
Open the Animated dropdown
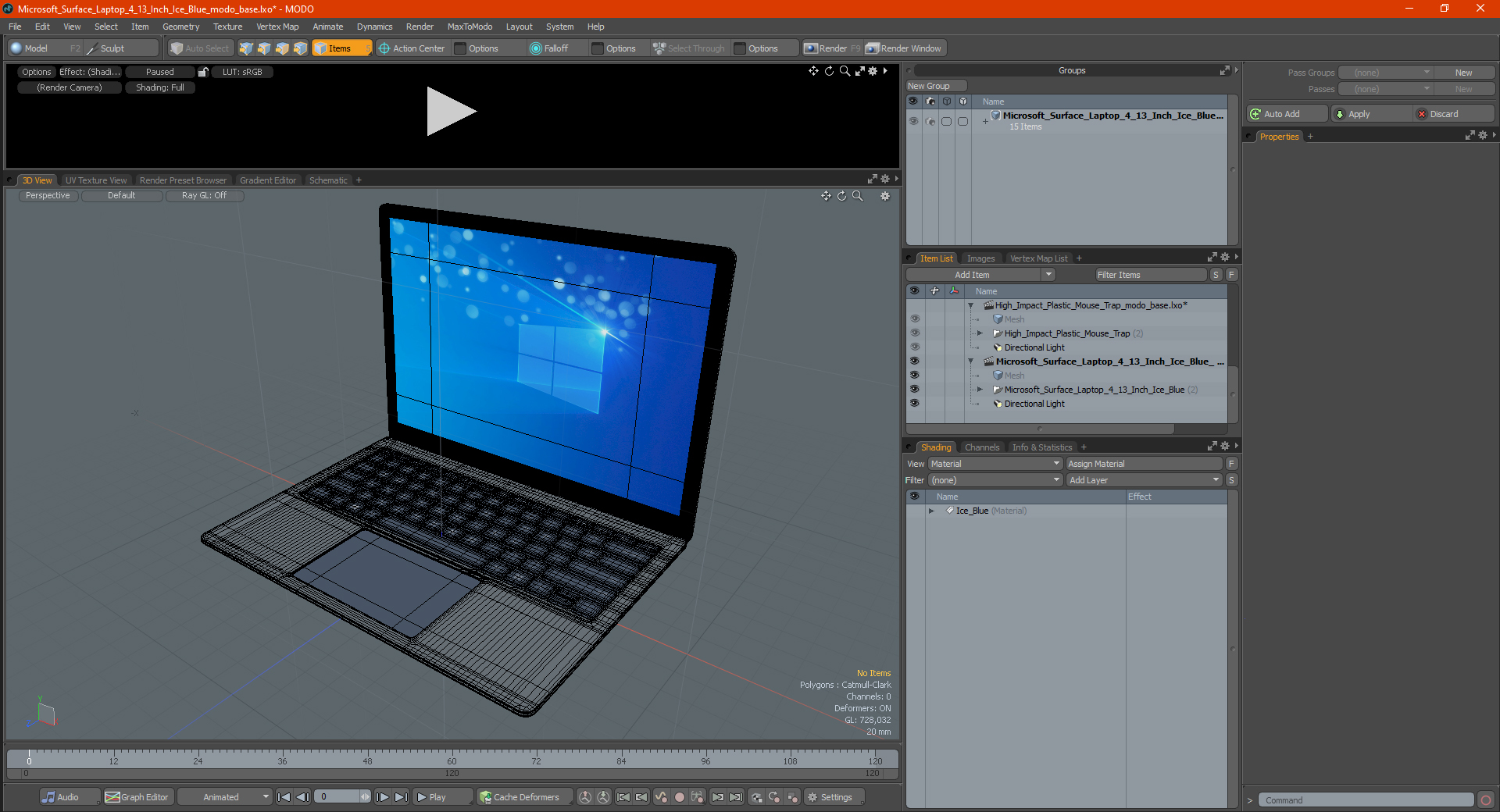(x=225, y=797)
